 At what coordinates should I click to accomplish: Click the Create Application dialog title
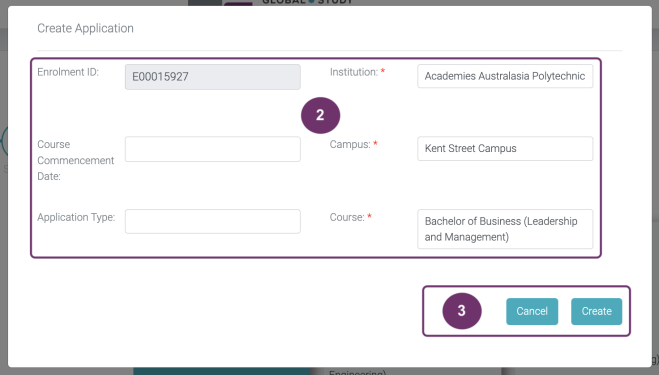pyautogui.click(x=85, y=28)
